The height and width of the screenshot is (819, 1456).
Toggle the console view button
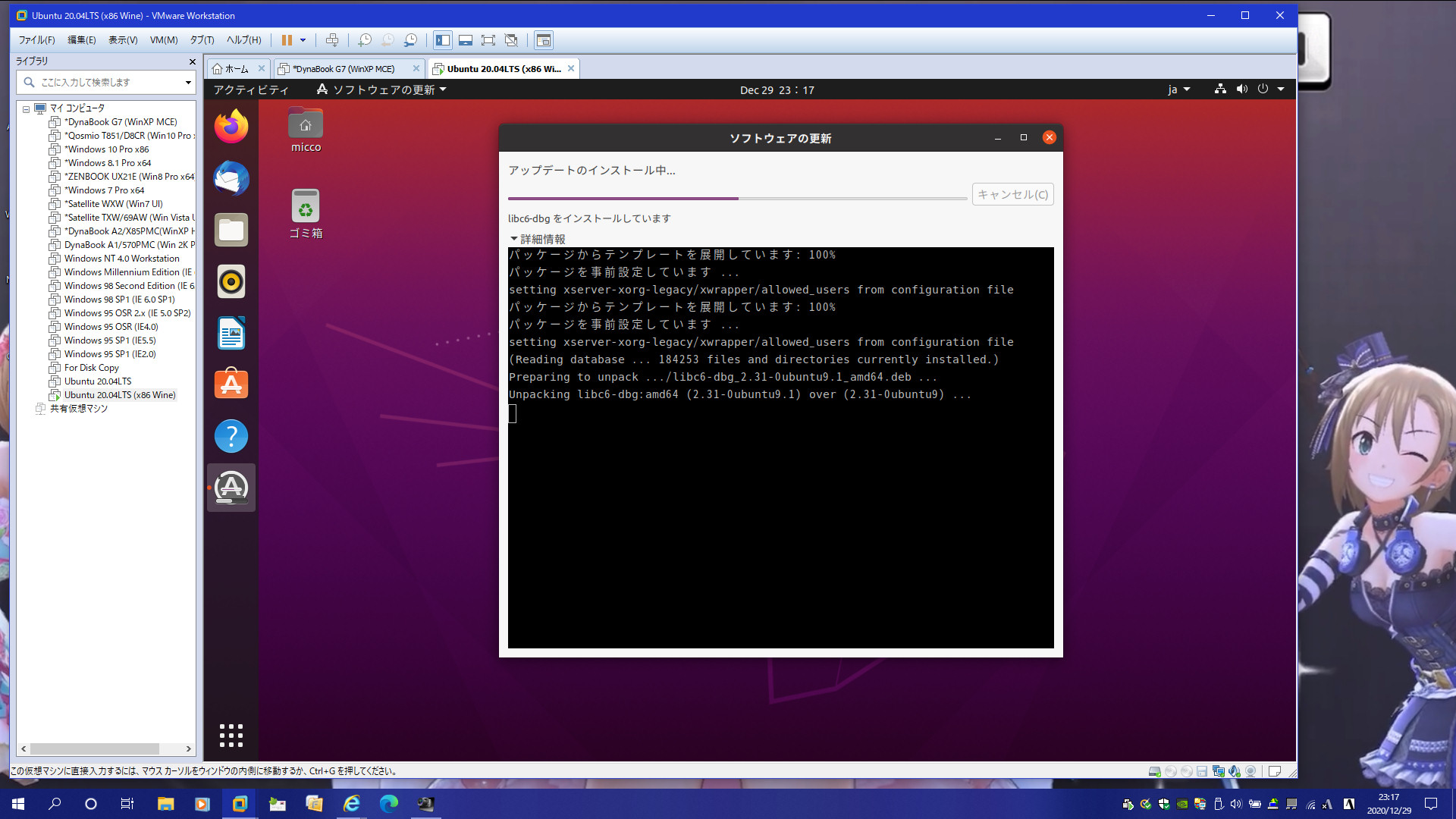pyautogui.click(x=544, y=40)
